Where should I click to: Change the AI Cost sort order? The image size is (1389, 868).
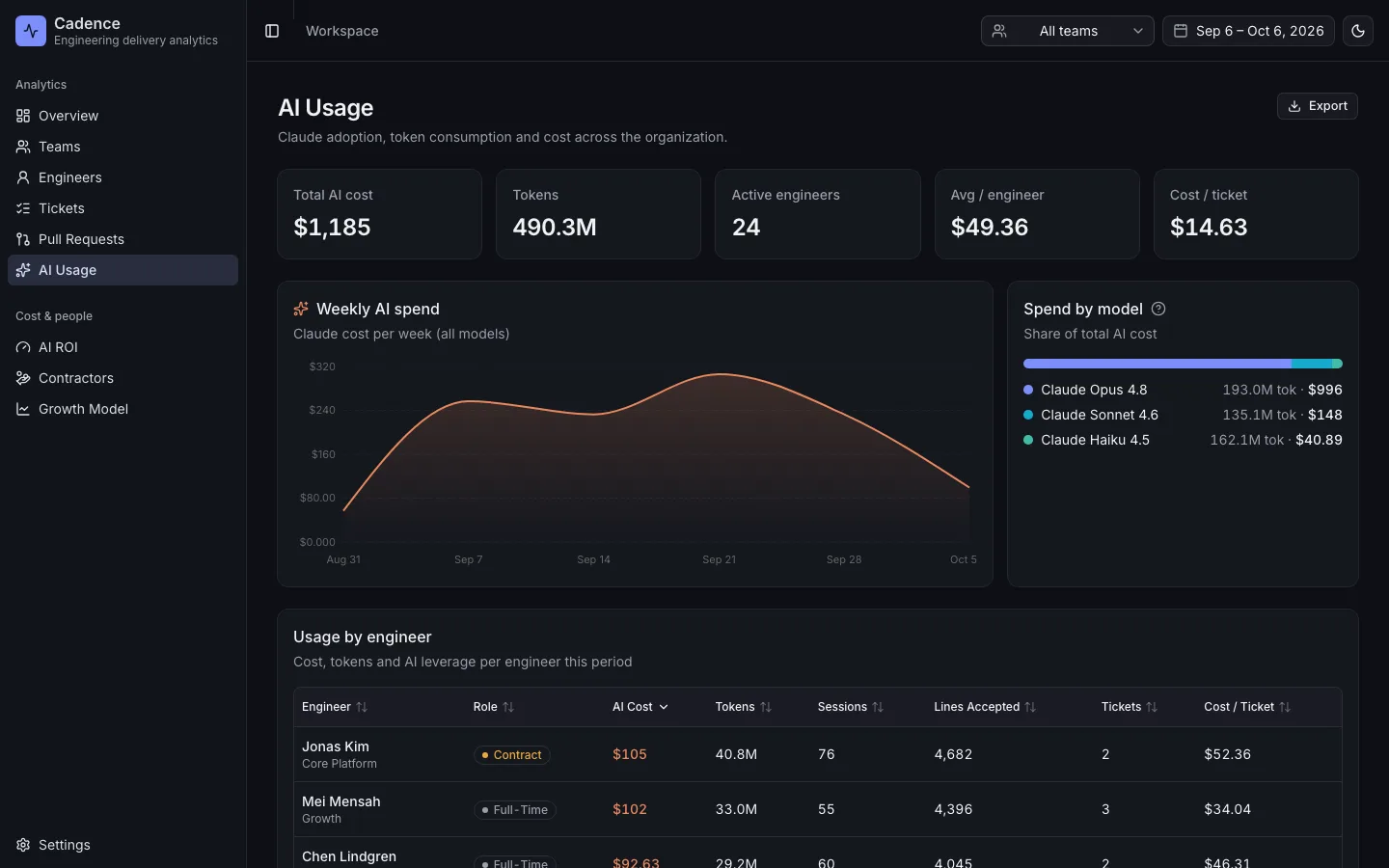click(640, 707)
